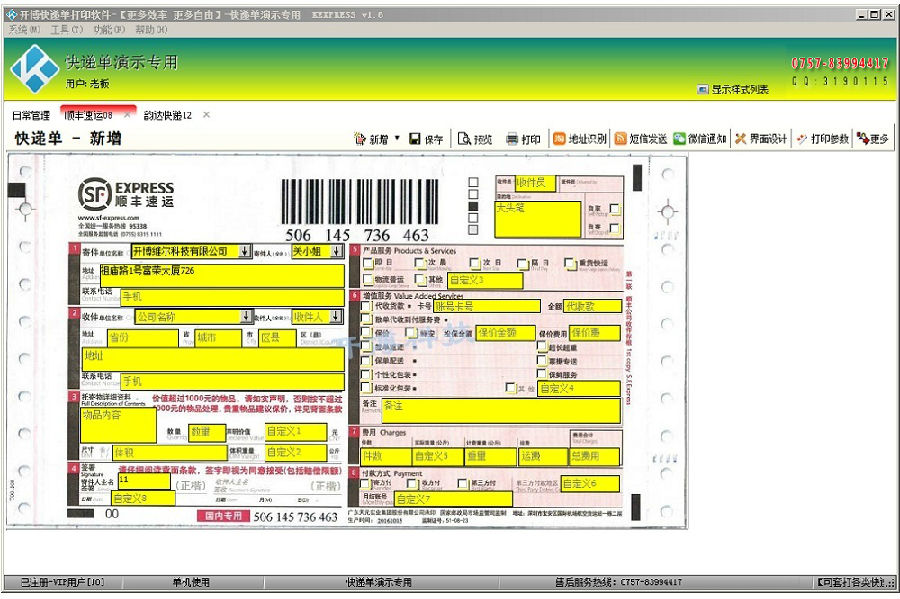
Task: Enable the 保价 insurance checkbox
Action: click(366, 333)
